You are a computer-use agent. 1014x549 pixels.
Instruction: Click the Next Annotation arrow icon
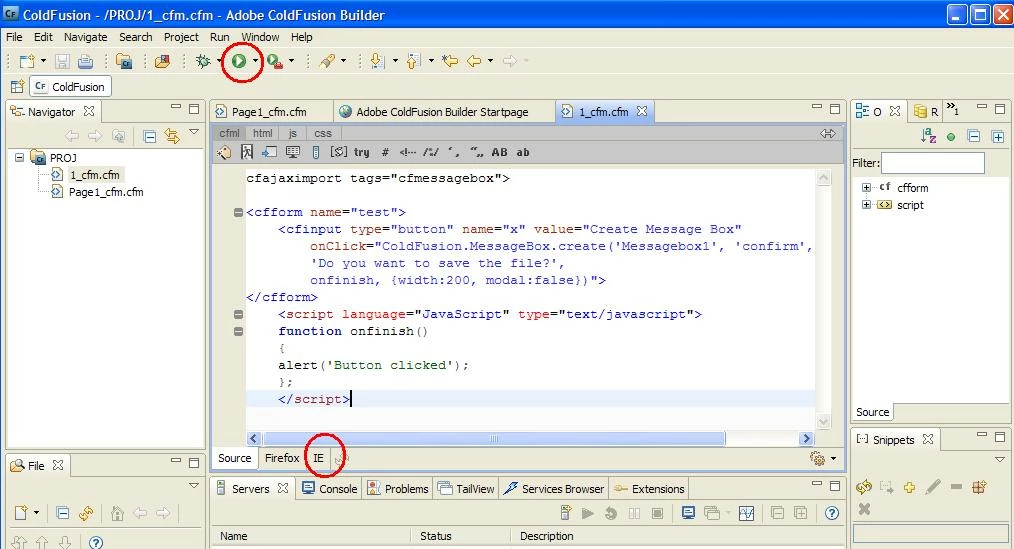378,61
